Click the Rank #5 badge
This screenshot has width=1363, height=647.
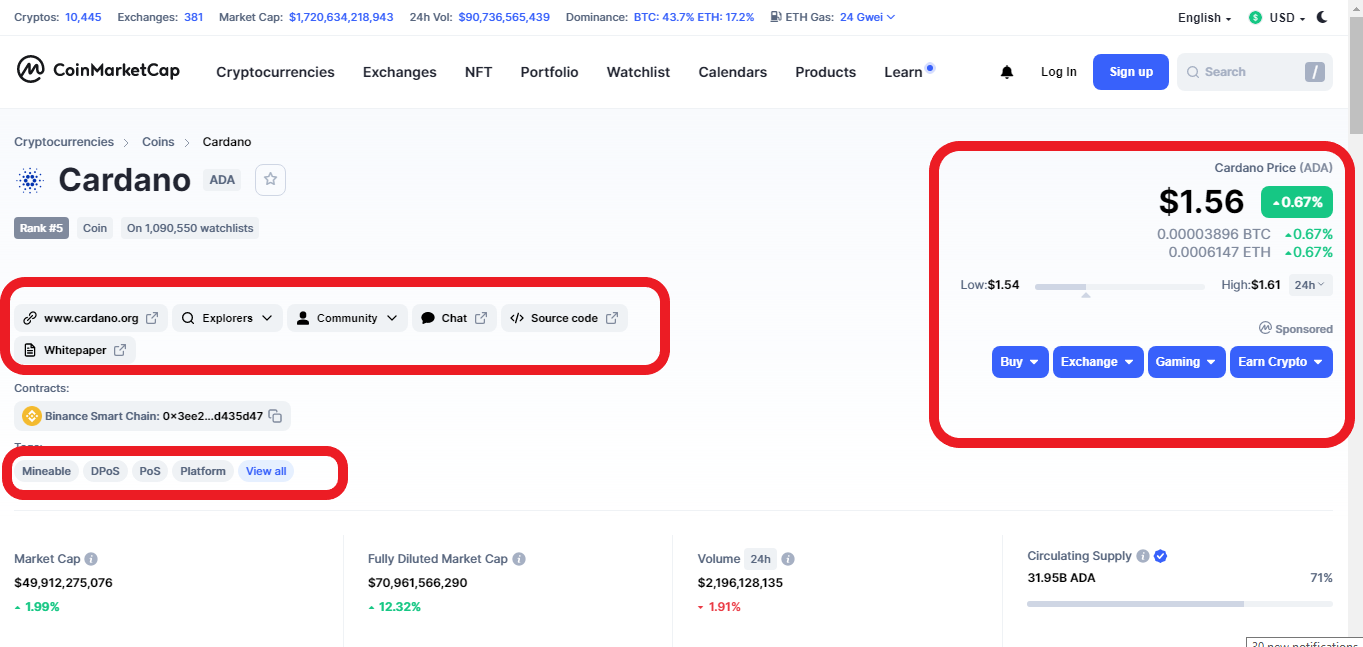pos(42,228)
